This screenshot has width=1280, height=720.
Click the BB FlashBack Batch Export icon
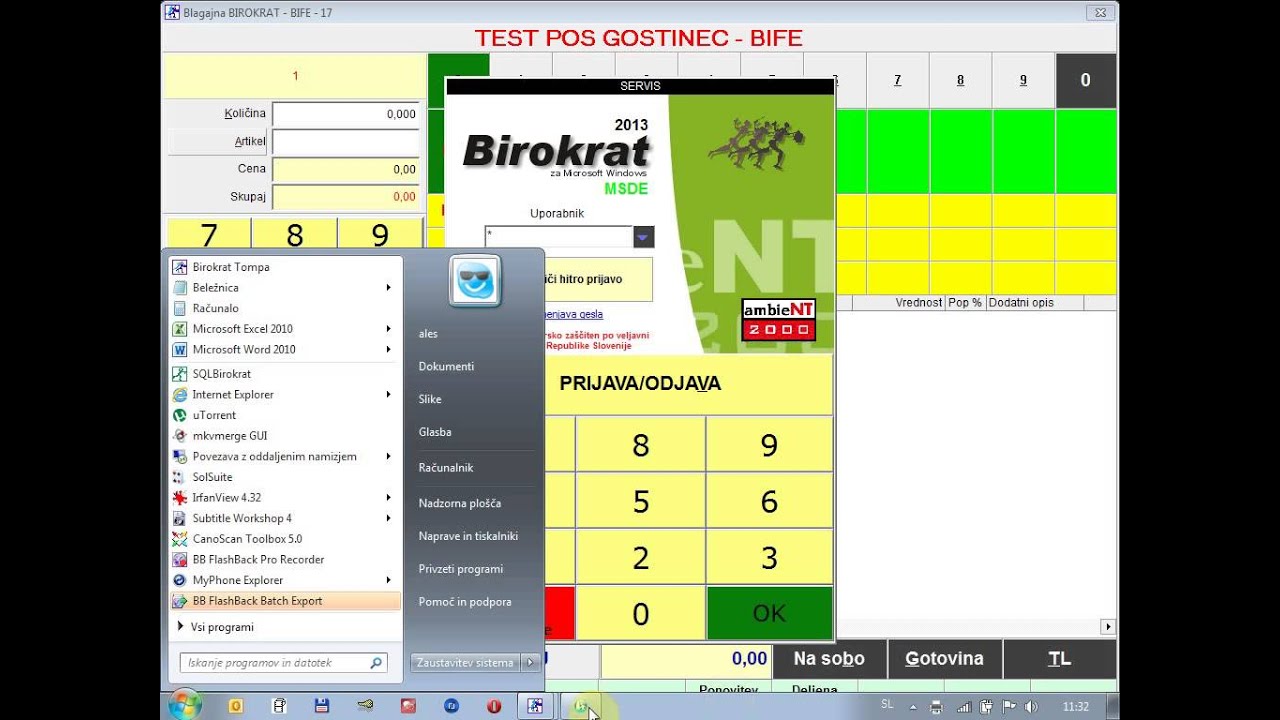(x=180, y=601)
